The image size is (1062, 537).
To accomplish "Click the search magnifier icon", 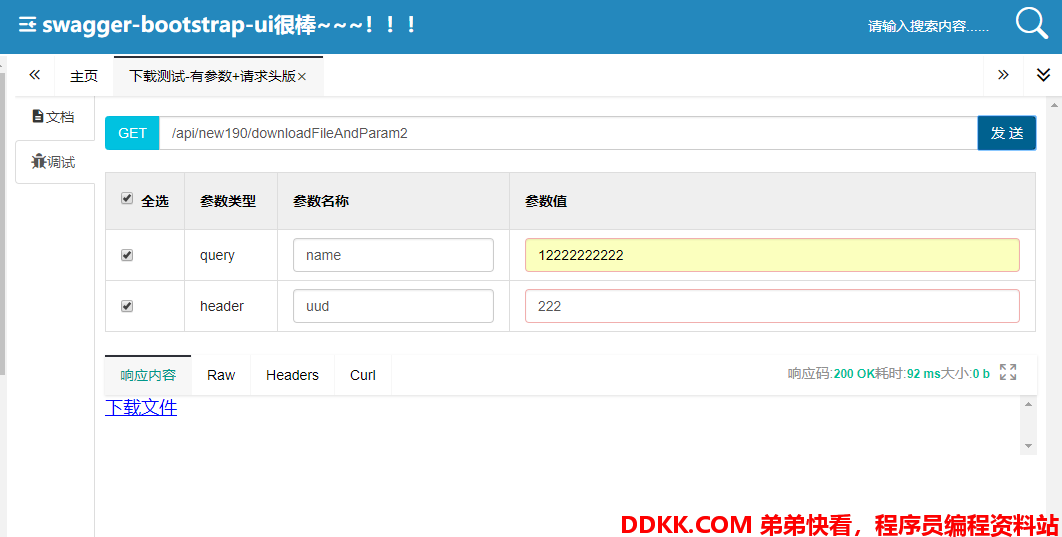I will [1032, 23].
